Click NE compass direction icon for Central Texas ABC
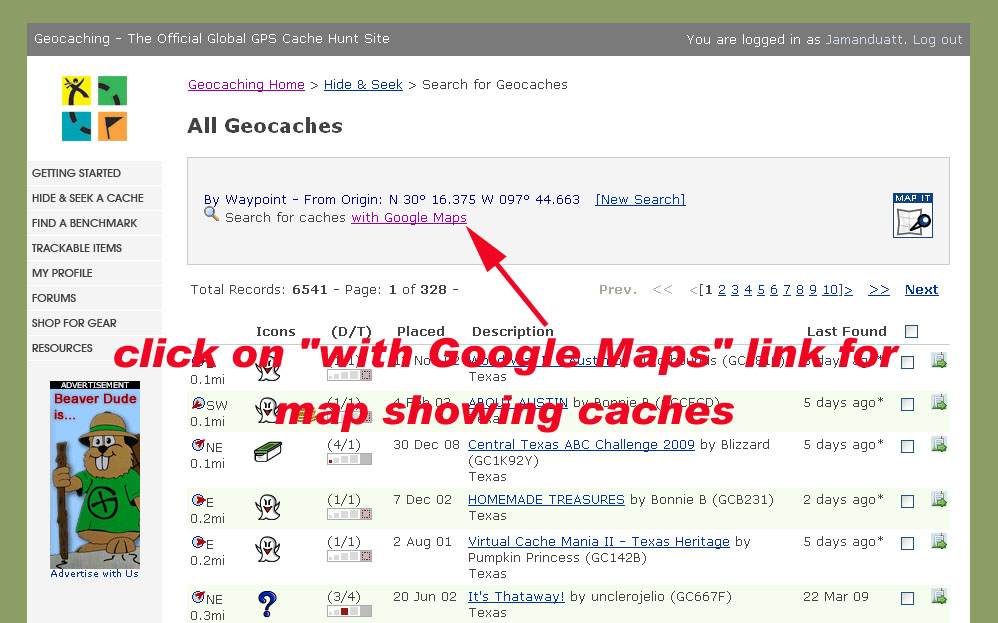 [198, 445]
